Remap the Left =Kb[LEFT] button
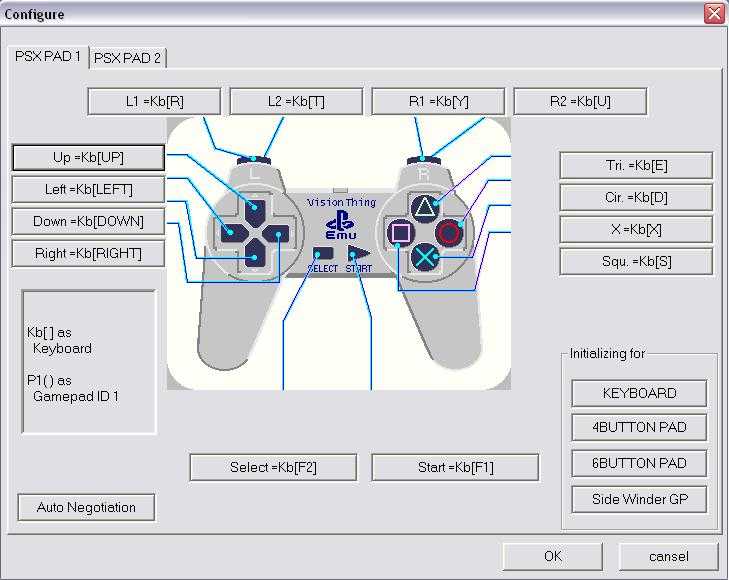Screen dimensions: 729x580 (x=88, y=190)
